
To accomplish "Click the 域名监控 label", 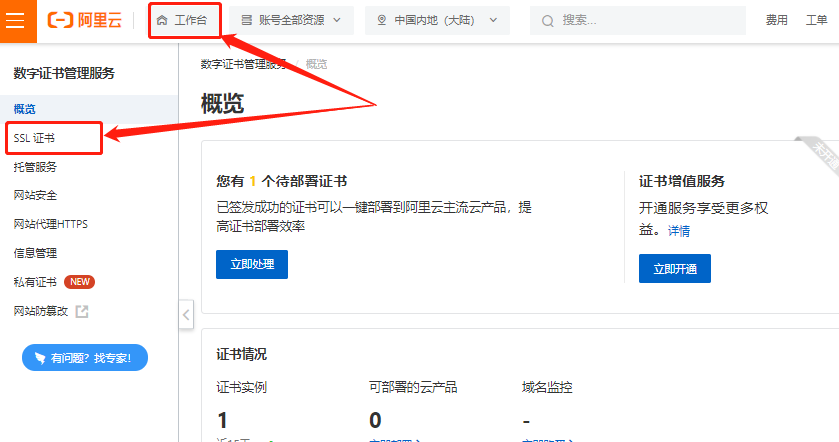I will [x=547, y=387].
